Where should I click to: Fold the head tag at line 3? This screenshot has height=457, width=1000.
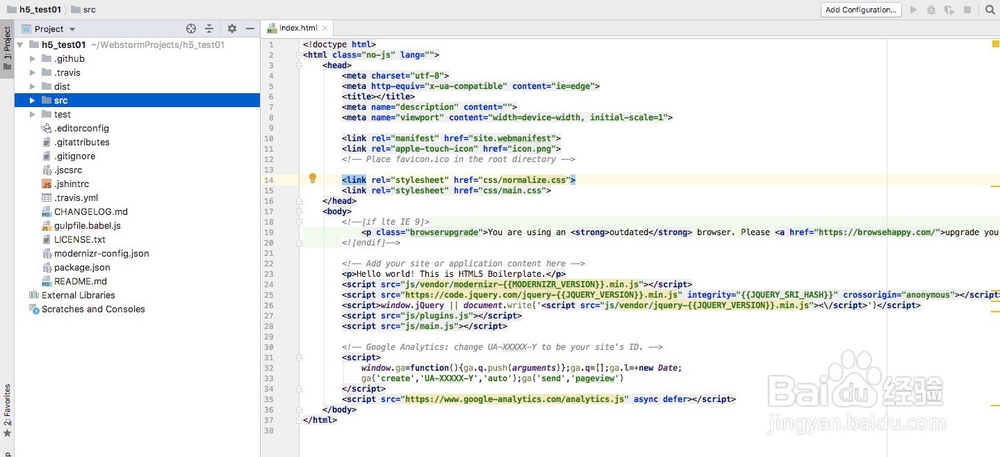(298, 66)
